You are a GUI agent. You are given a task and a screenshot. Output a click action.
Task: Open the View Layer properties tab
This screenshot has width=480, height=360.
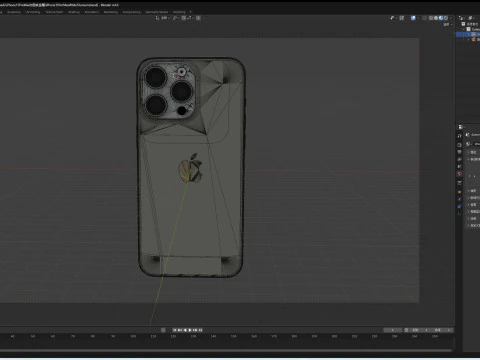tap(459, 159)
